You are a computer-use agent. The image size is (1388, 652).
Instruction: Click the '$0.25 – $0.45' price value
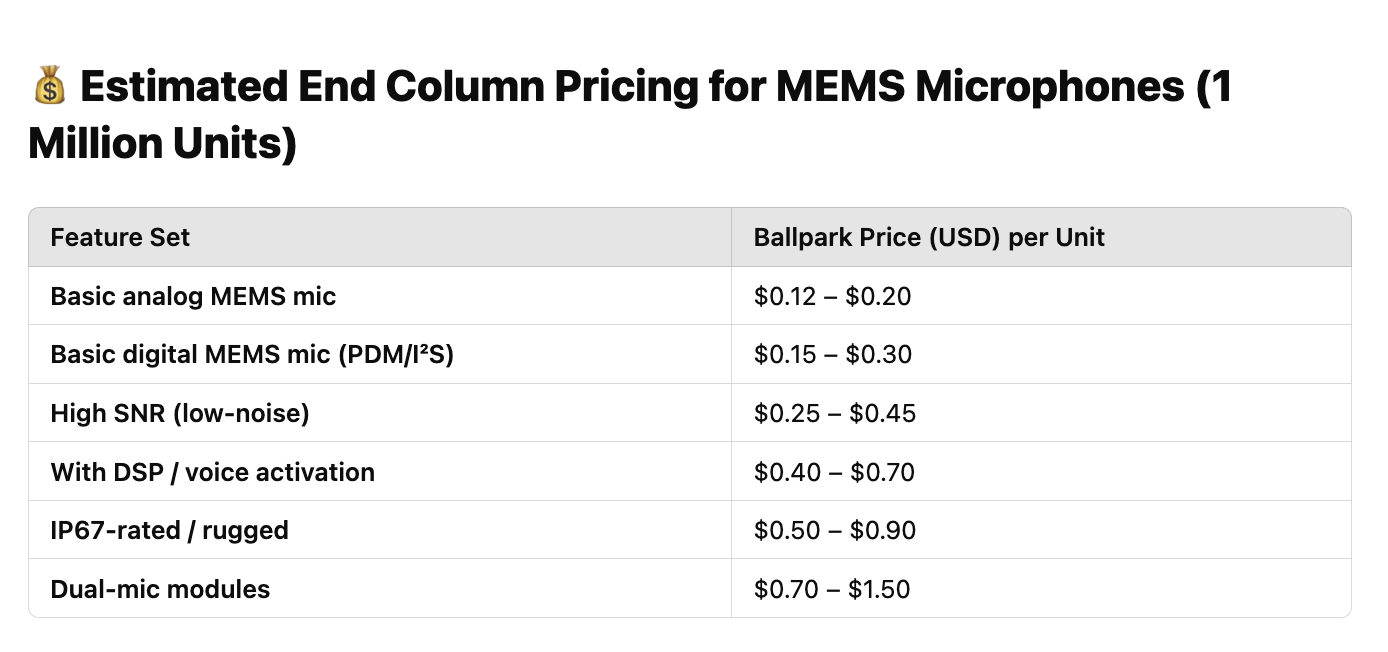pyautogui.click(x=835, y=413)
